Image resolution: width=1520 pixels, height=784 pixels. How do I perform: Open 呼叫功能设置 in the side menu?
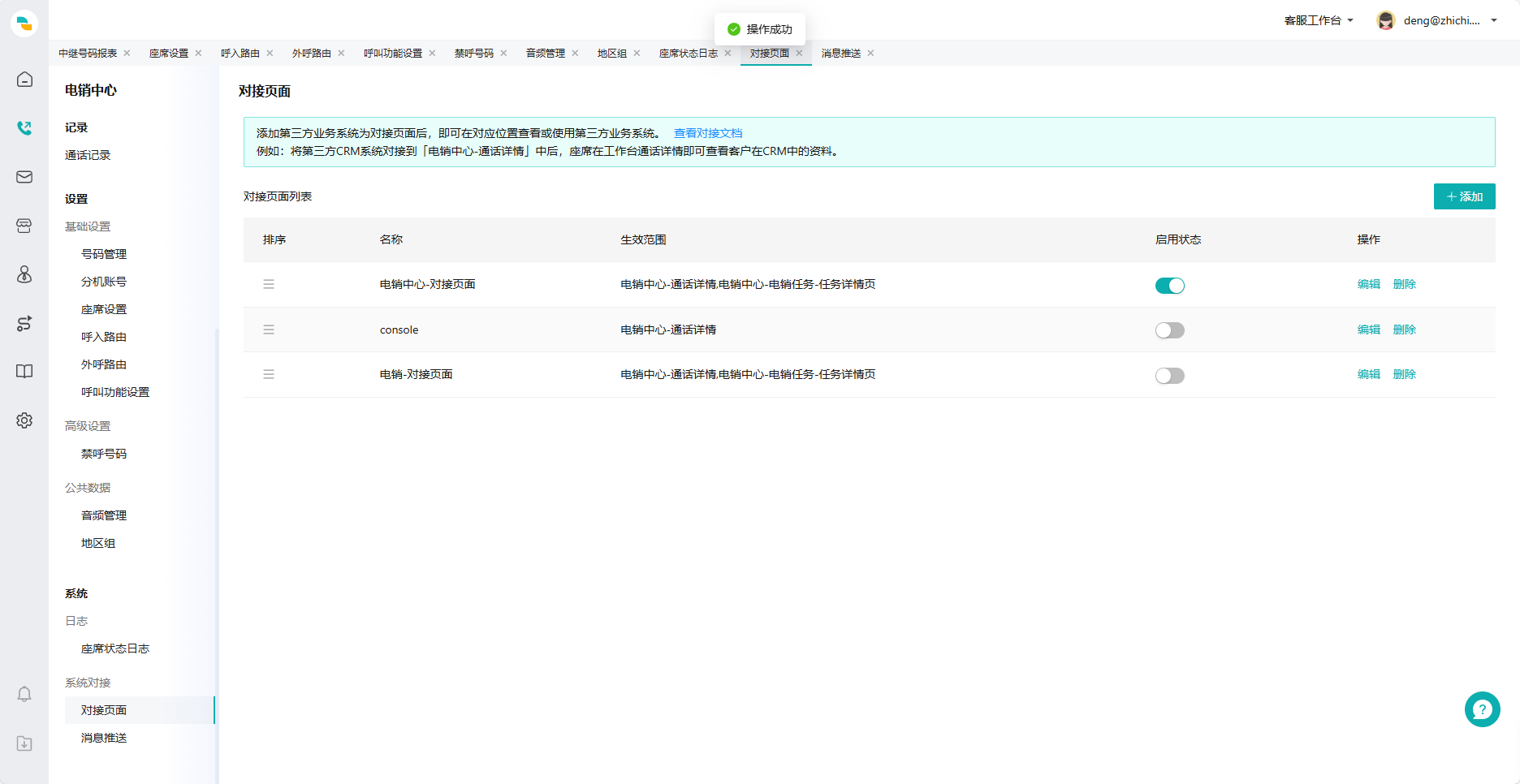tap(115, 392)
